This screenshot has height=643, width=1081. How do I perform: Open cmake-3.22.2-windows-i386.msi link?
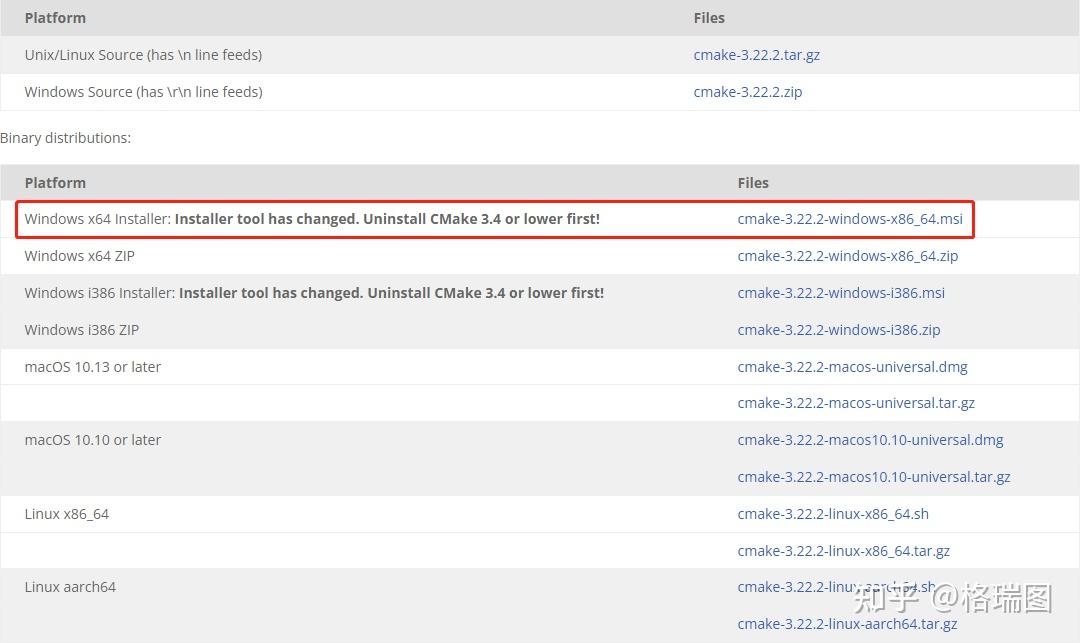click(x=840, y=293)
